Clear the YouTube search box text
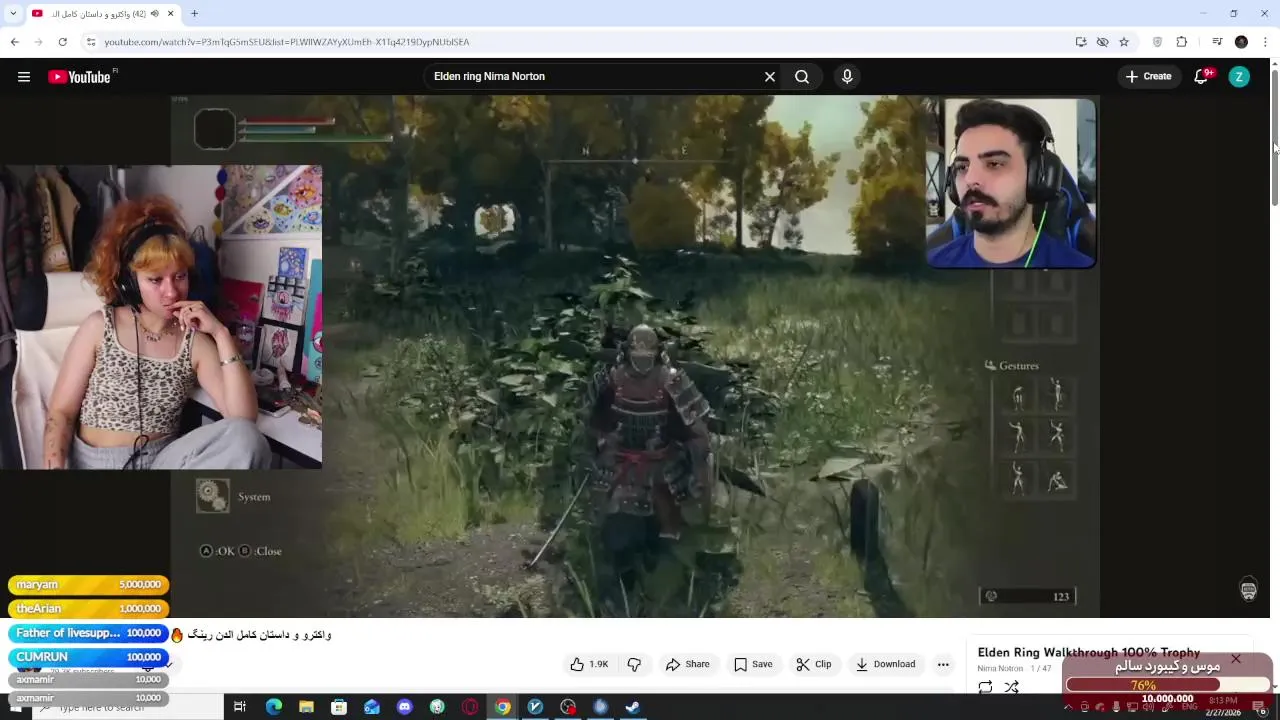The image size is (1280, 720). point(770,77)
